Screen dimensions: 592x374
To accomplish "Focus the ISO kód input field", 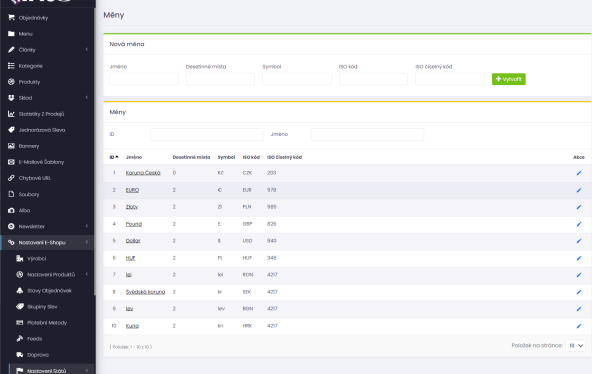I will pos(373,79).
